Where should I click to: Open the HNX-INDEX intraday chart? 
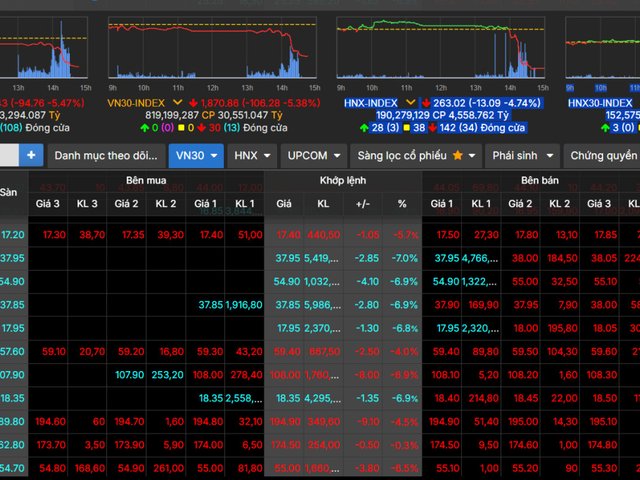[440, 50]
